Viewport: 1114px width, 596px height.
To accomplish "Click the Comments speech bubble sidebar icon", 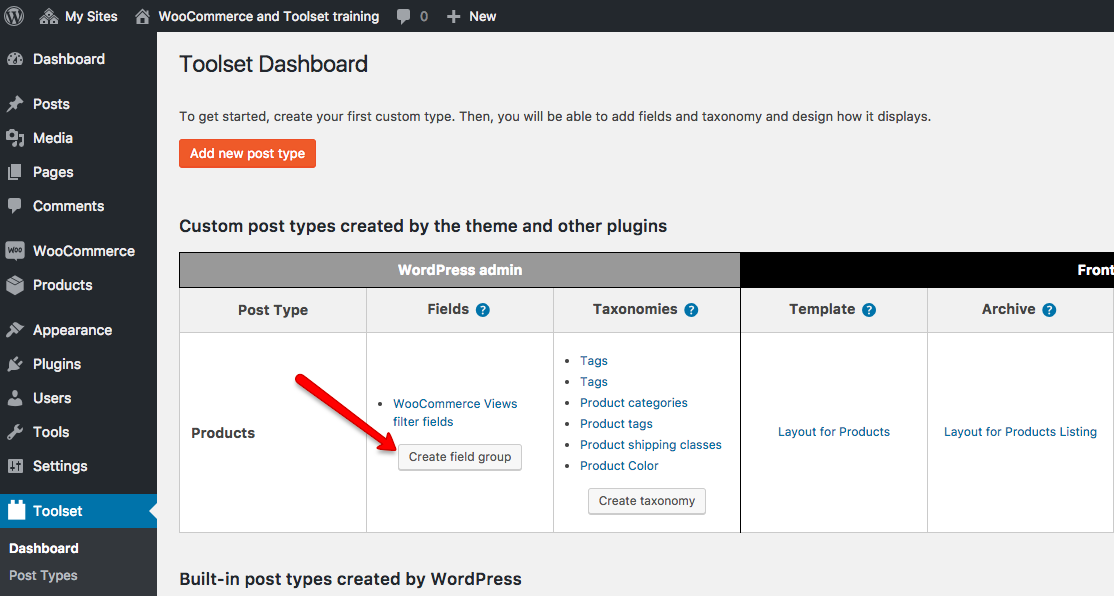I will click(15, 206).
